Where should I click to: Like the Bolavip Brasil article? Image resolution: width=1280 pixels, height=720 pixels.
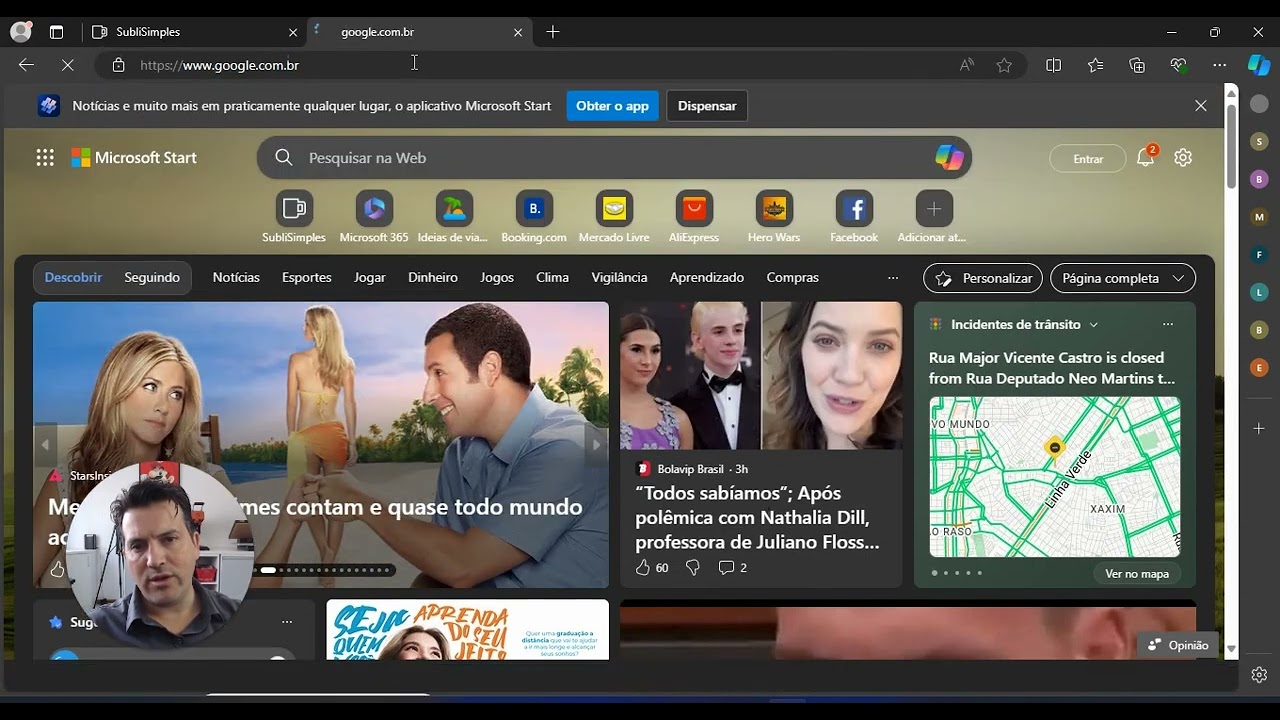click(x=643, y=567)
